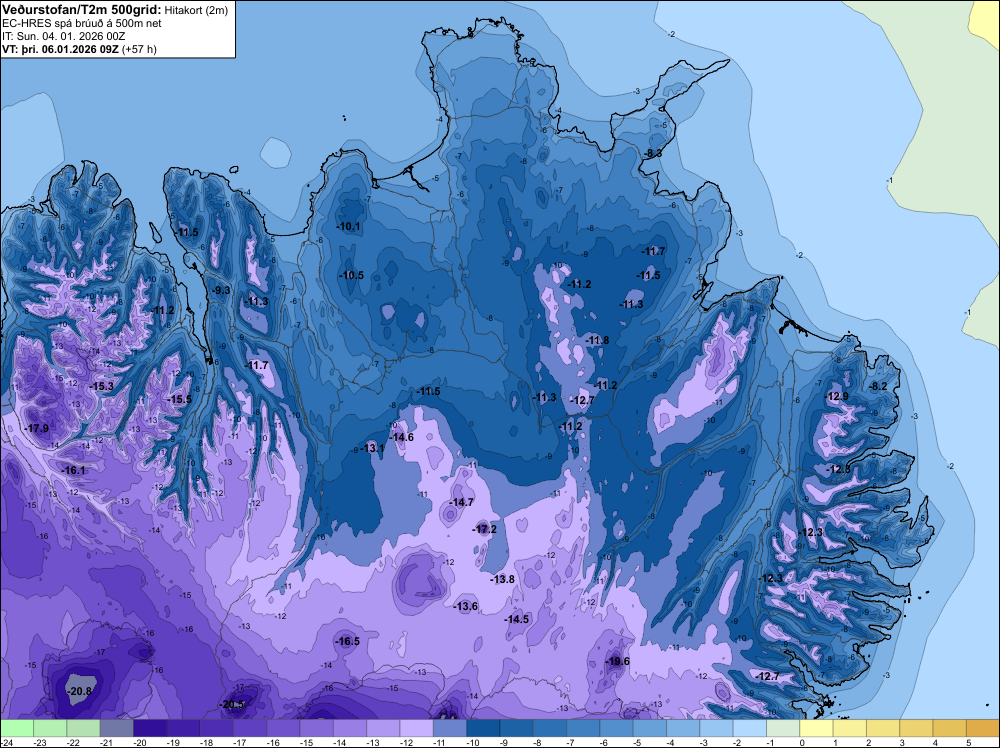Click the grey-blue legend swatch labeled -21

tap(116, 728)
